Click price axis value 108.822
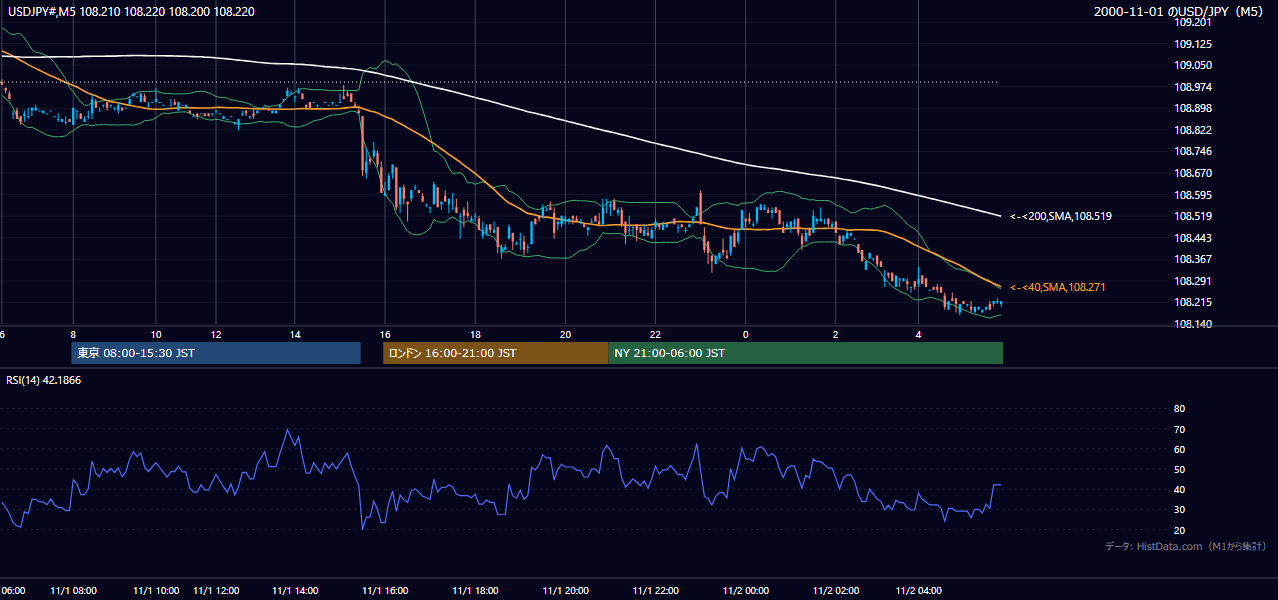 pos(1192,130)
